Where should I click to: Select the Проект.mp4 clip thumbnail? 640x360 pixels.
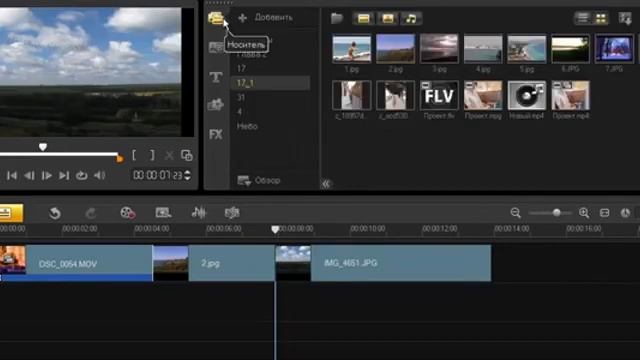570,96
